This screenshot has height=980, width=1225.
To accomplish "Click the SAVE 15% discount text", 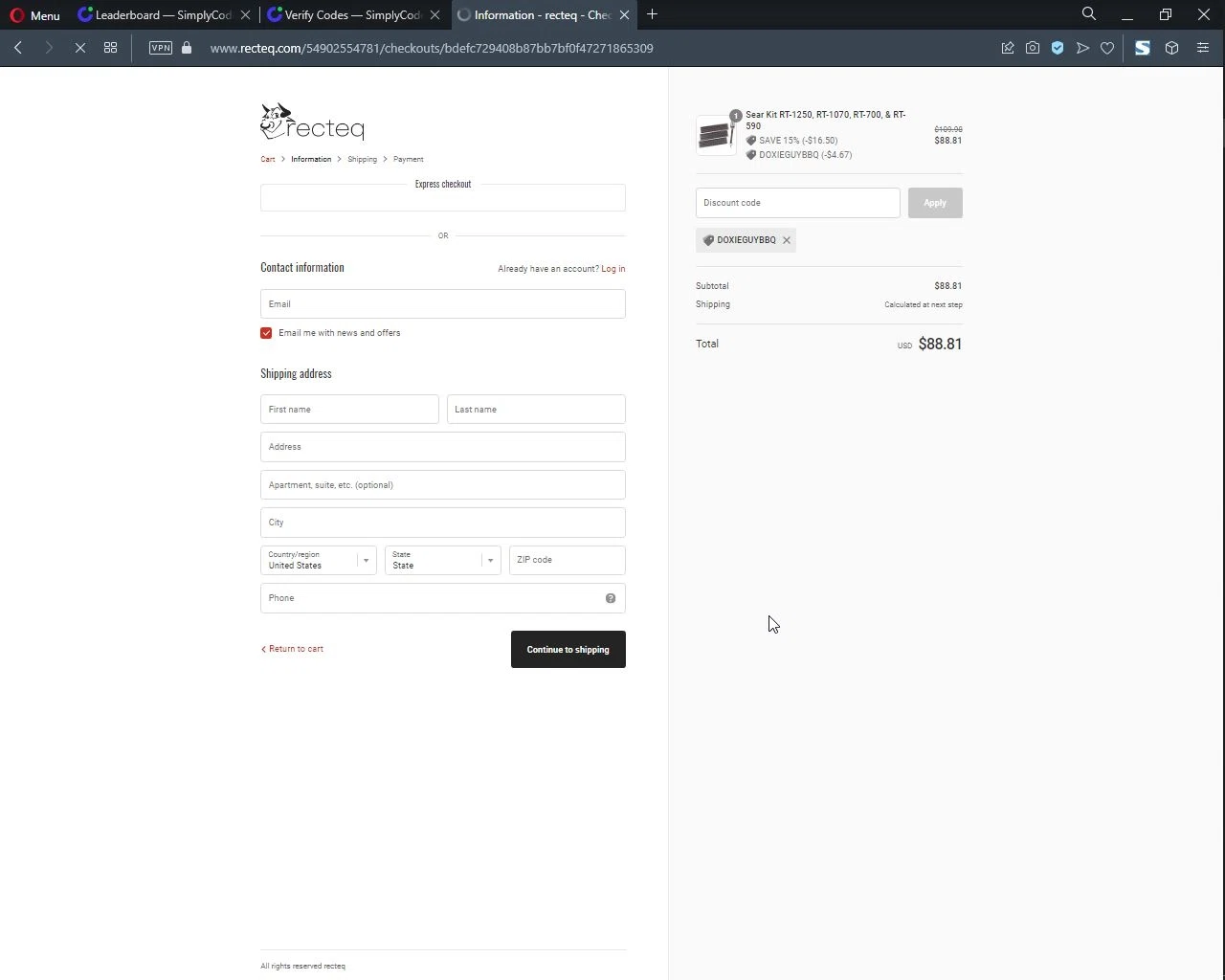I will click(798, 141).
